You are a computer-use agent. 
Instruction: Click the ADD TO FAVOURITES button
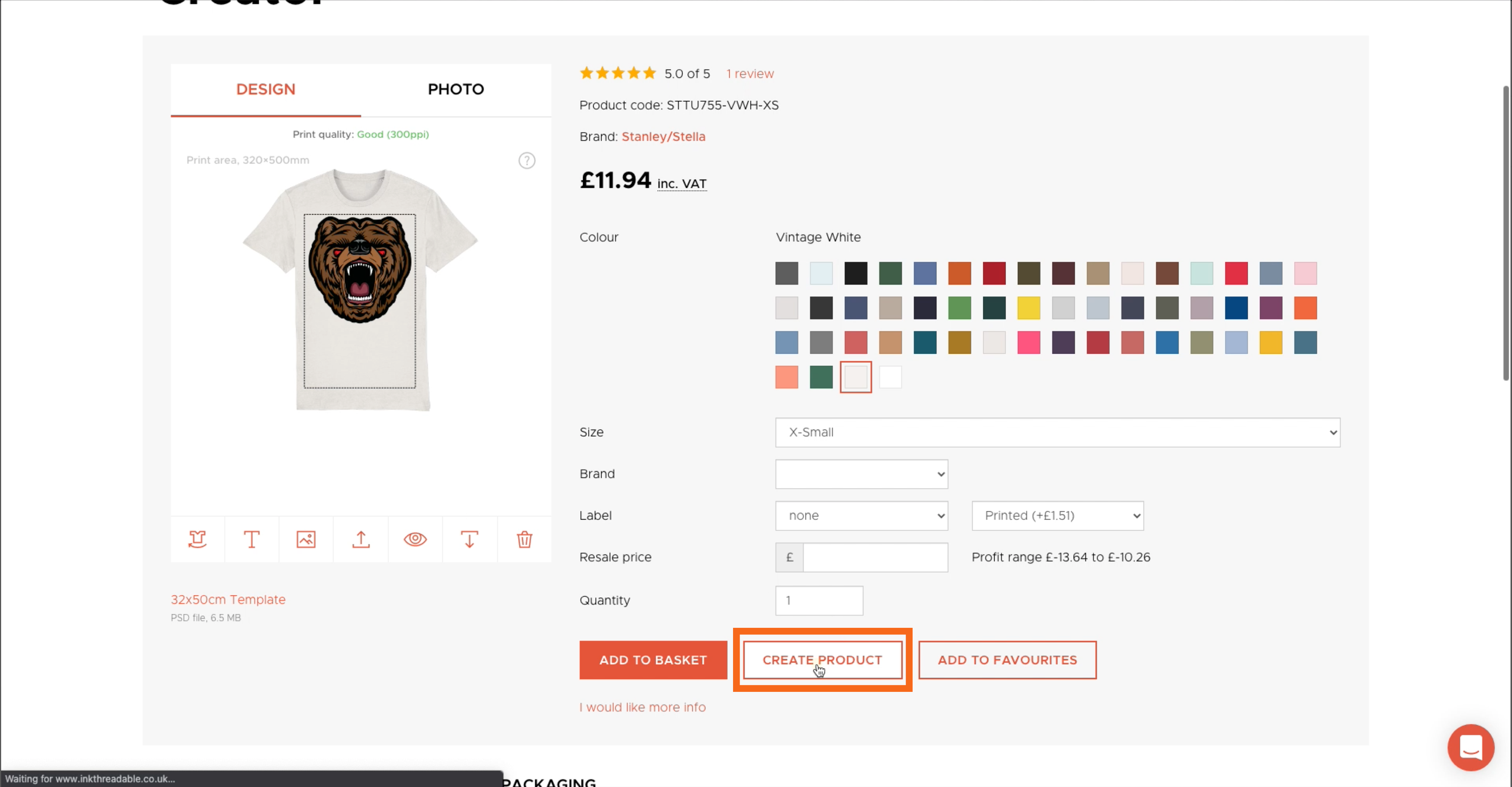point(1007,660)
